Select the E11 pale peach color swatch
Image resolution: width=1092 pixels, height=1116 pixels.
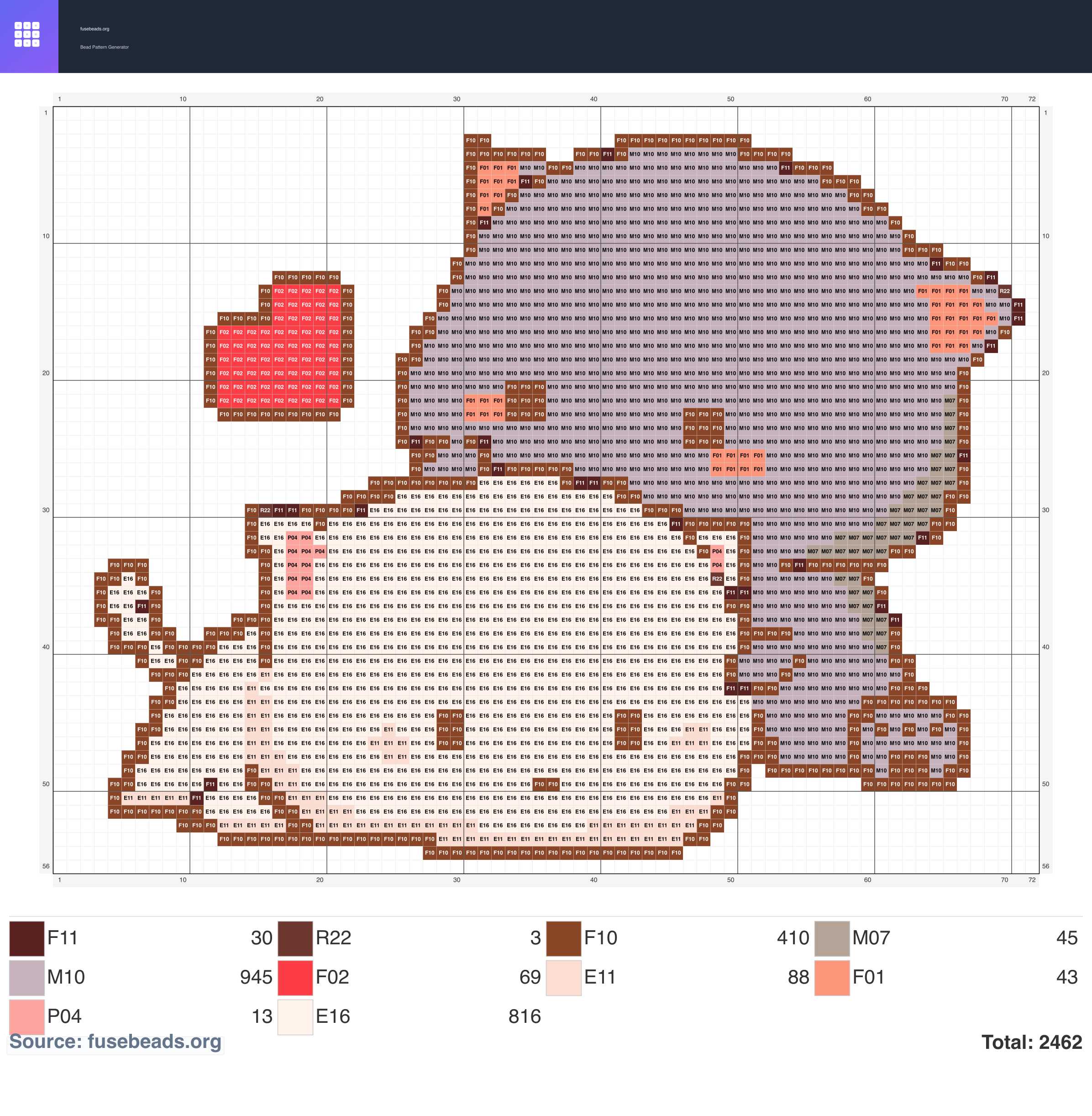564,978
